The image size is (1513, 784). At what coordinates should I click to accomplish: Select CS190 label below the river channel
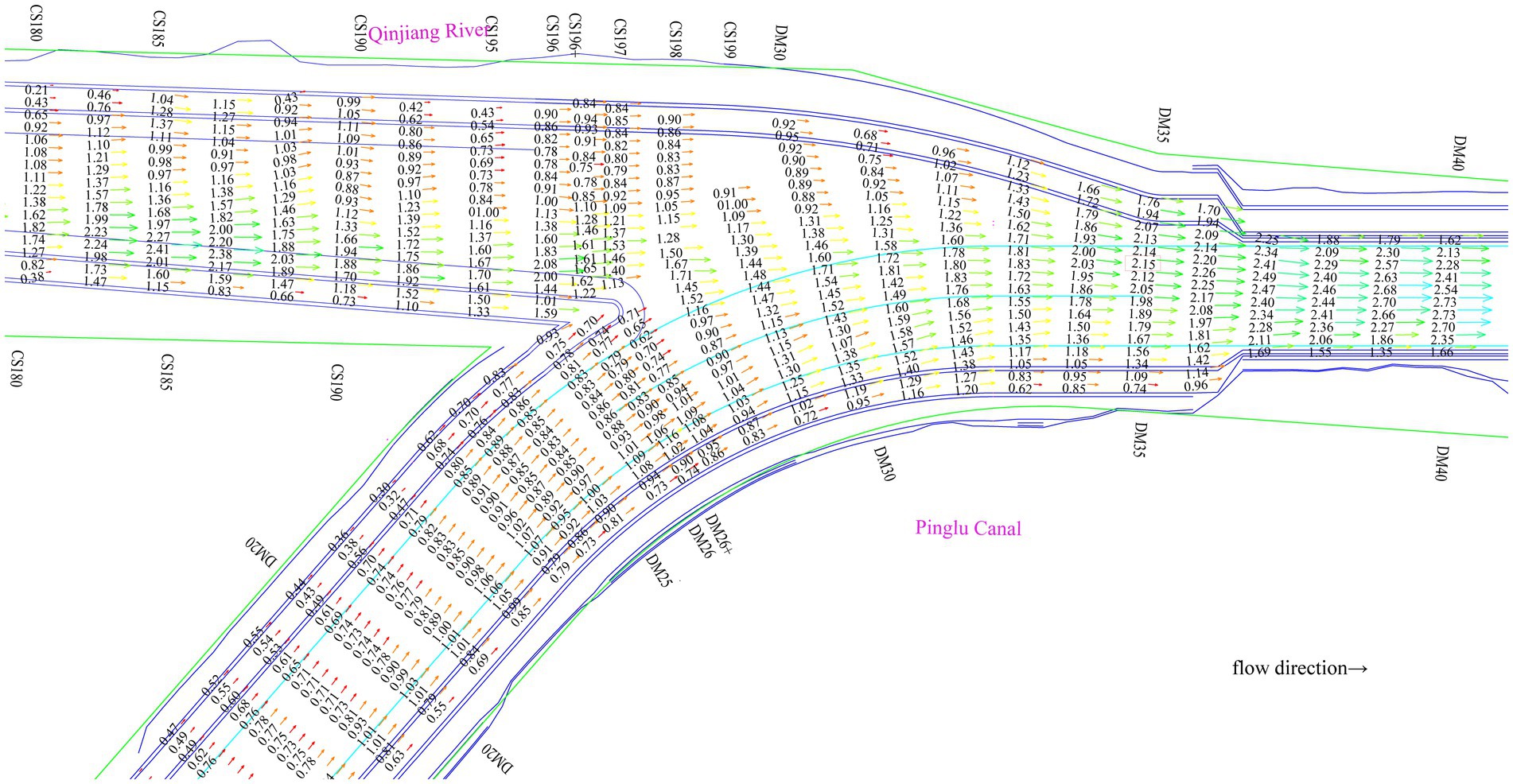336,382
